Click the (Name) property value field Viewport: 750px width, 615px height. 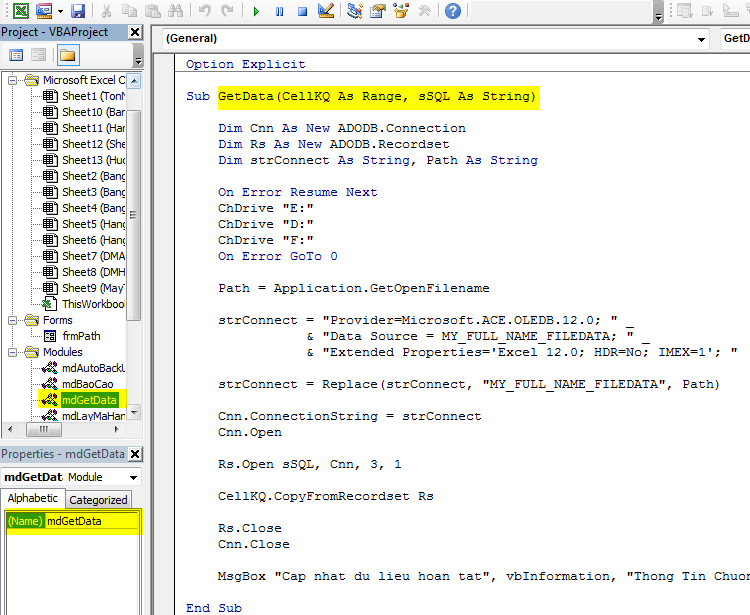(92, 521)
